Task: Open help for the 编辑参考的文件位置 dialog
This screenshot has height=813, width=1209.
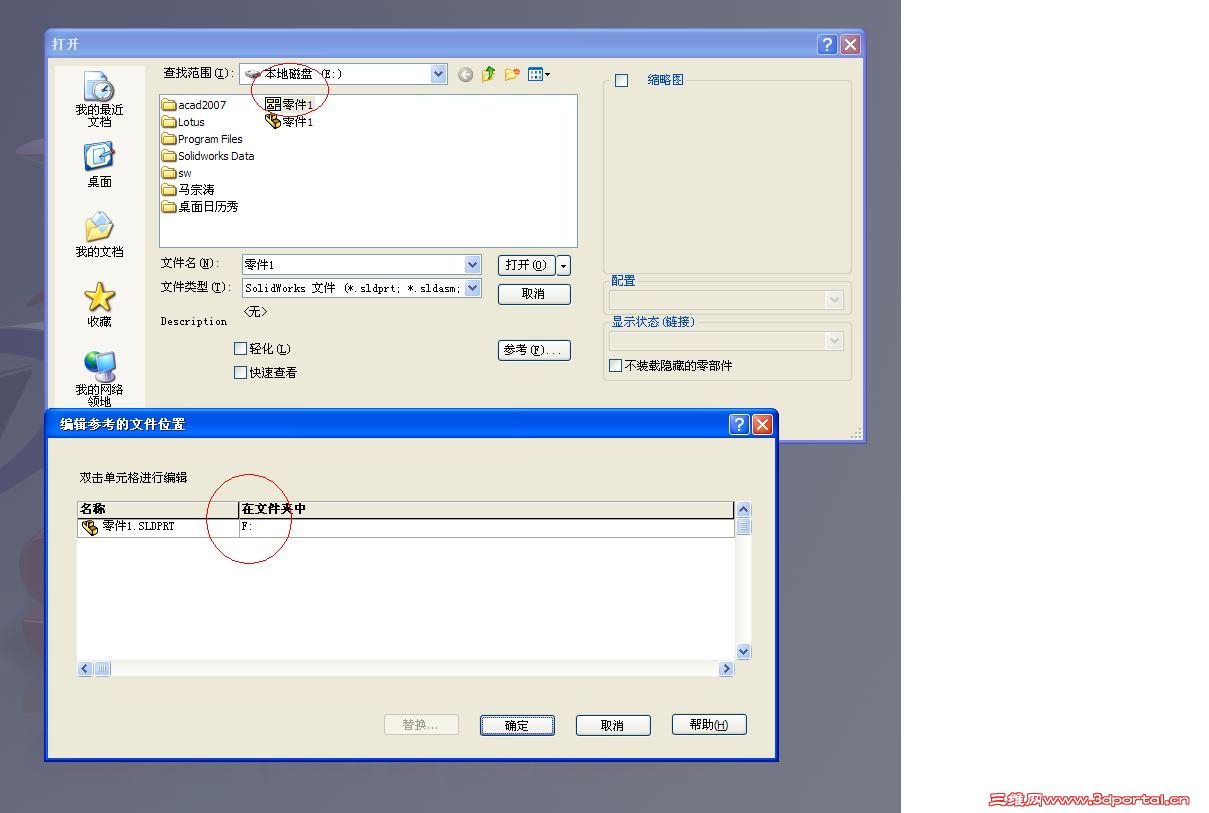Action: coord(739,424)
